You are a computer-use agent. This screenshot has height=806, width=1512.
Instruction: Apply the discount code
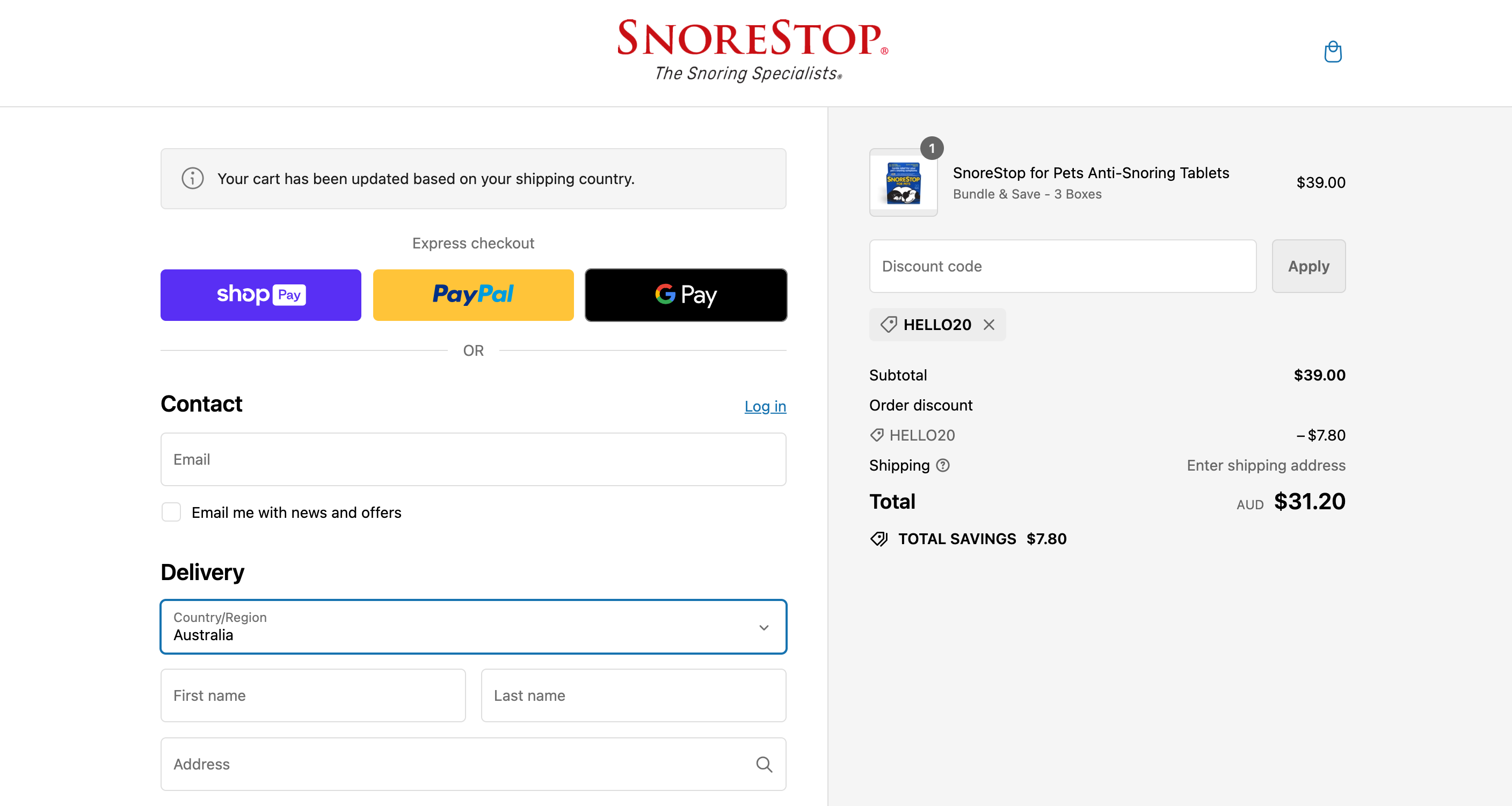coord(1309,266)
